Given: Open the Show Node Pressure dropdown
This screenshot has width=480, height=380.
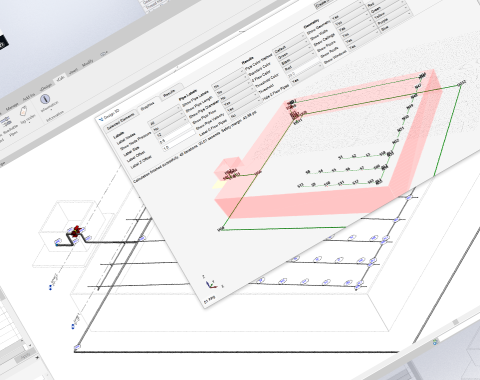Looking at the screenshot, I should (x=169, y=122).
